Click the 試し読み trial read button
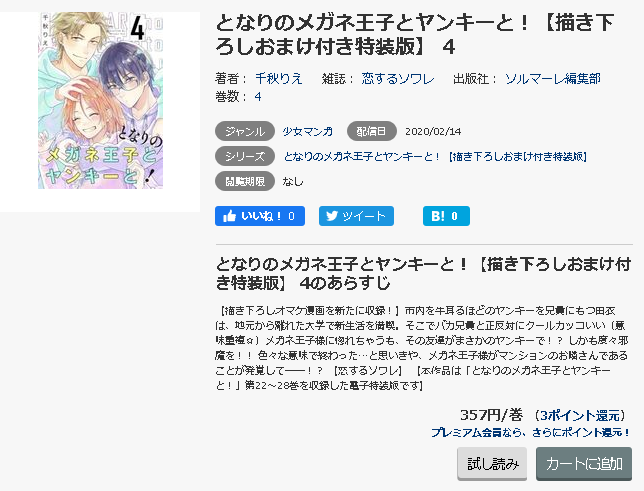This screenshot has height=491, width=644. [492, 463]
